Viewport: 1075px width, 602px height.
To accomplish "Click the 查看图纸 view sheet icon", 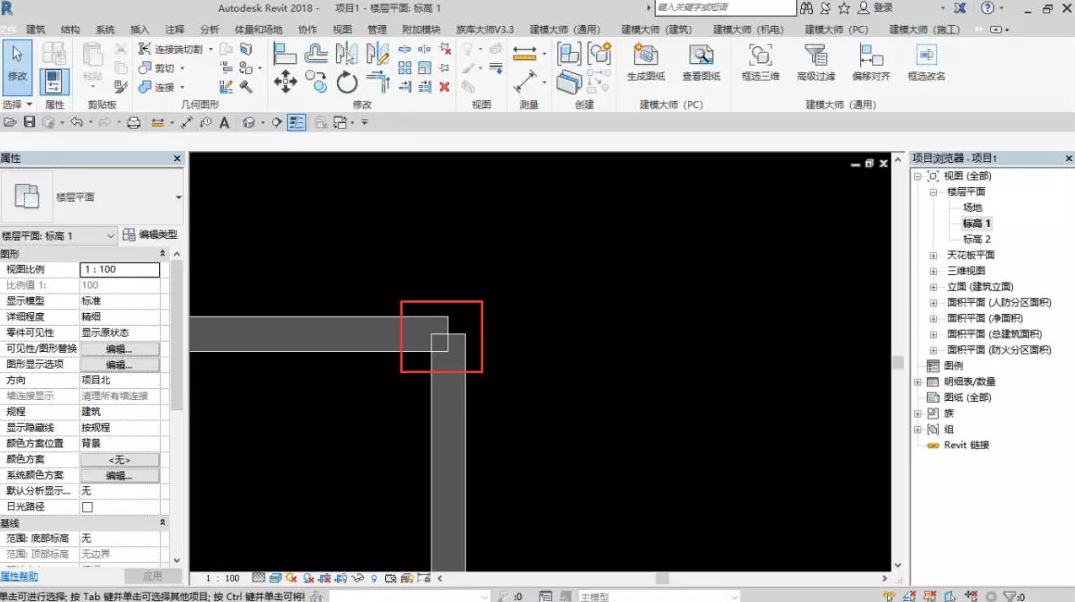I will (701, 62).
